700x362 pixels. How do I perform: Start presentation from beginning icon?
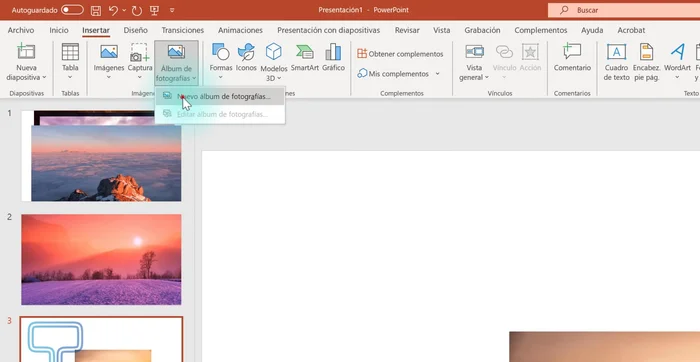154,10
